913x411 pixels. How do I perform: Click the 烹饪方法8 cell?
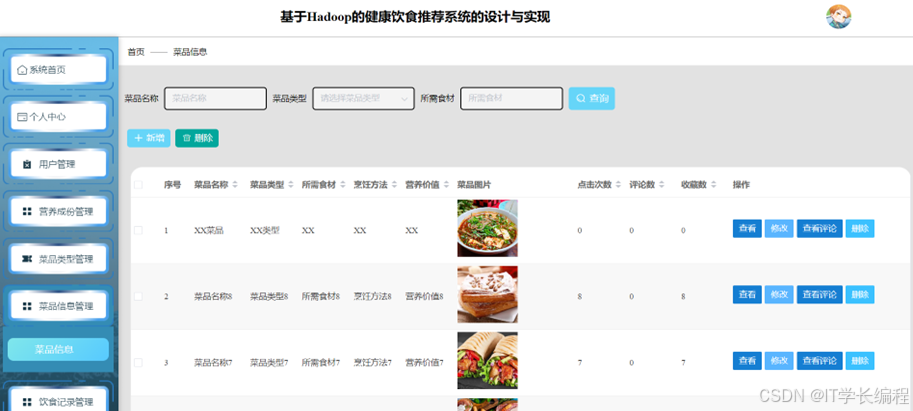(x=373, y=296)
